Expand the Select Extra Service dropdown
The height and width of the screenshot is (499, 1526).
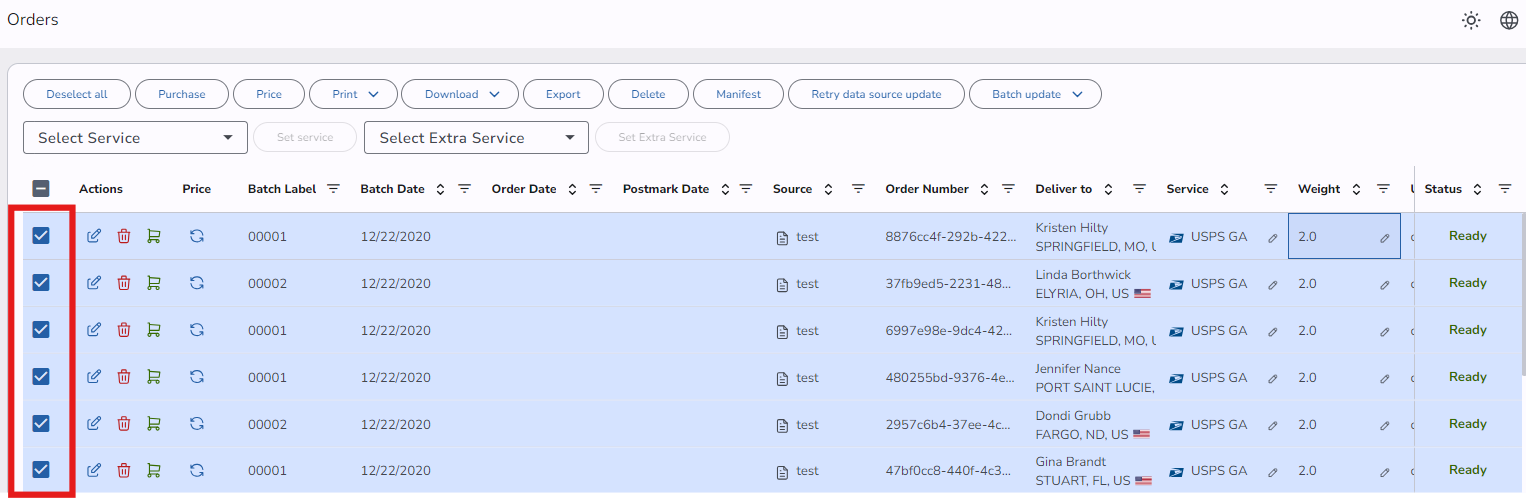[x=476, y=138]
